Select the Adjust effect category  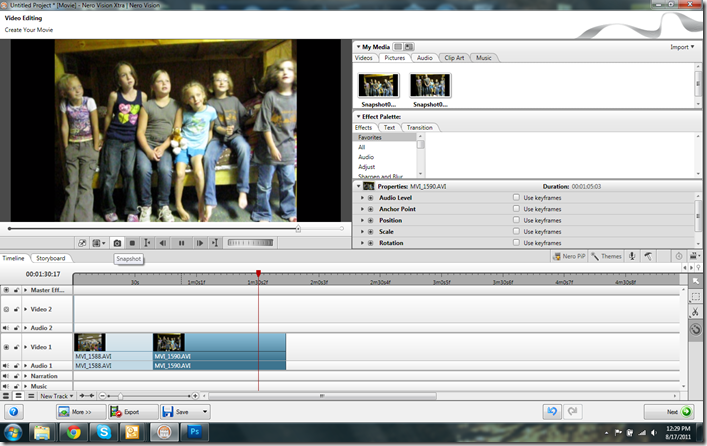[x=367, y=167]
